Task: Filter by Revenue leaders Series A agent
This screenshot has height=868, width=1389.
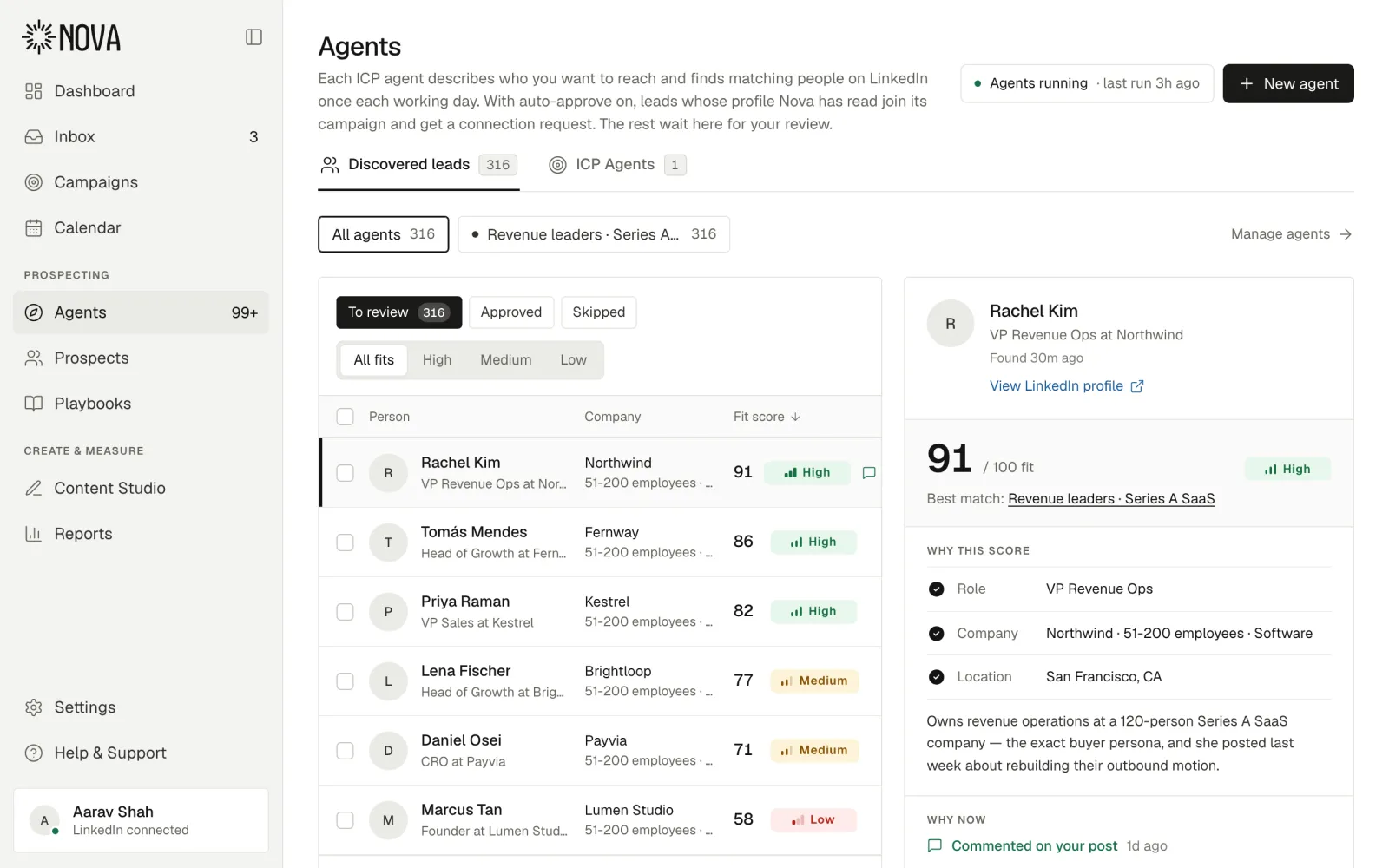Action: tap(594, 234)
